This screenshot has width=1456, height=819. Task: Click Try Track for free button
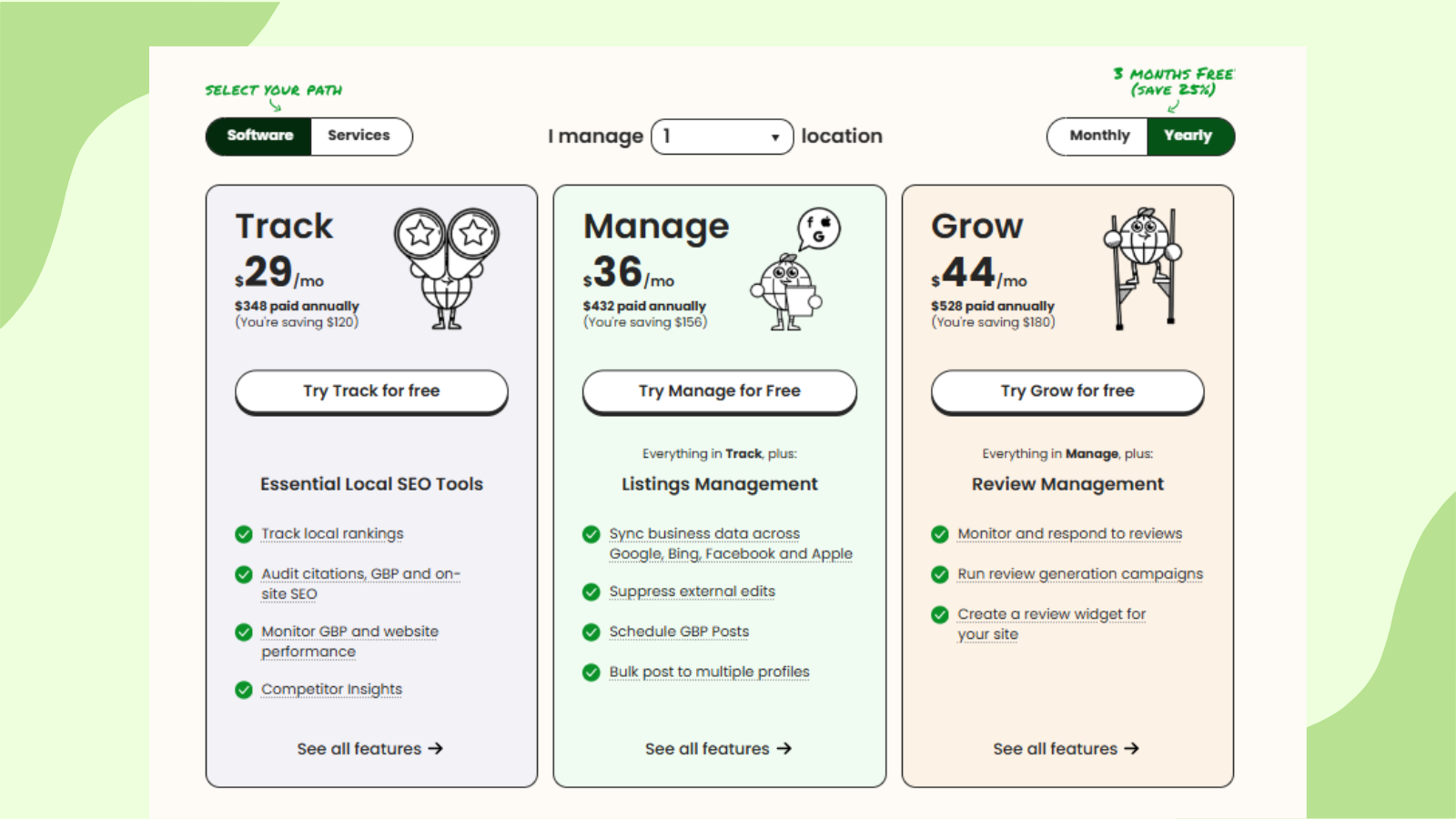point(371,391)
